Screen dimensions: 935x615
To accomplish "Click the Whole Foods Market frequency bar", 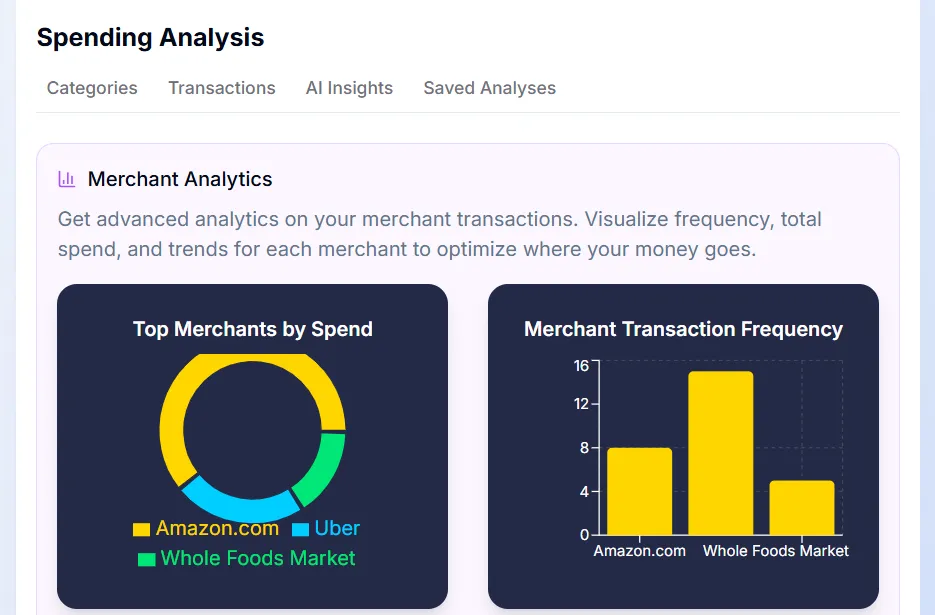I will [800, 510].
